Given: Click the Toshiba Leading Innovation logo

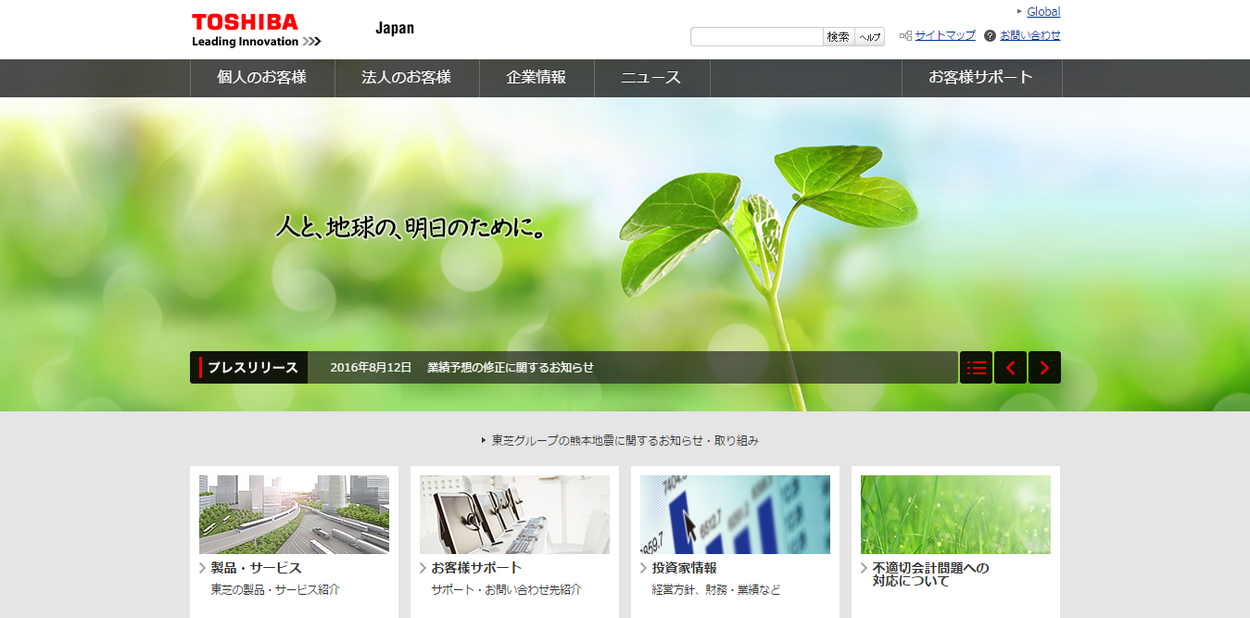Looking at the screenshot, I should point(256,30).
